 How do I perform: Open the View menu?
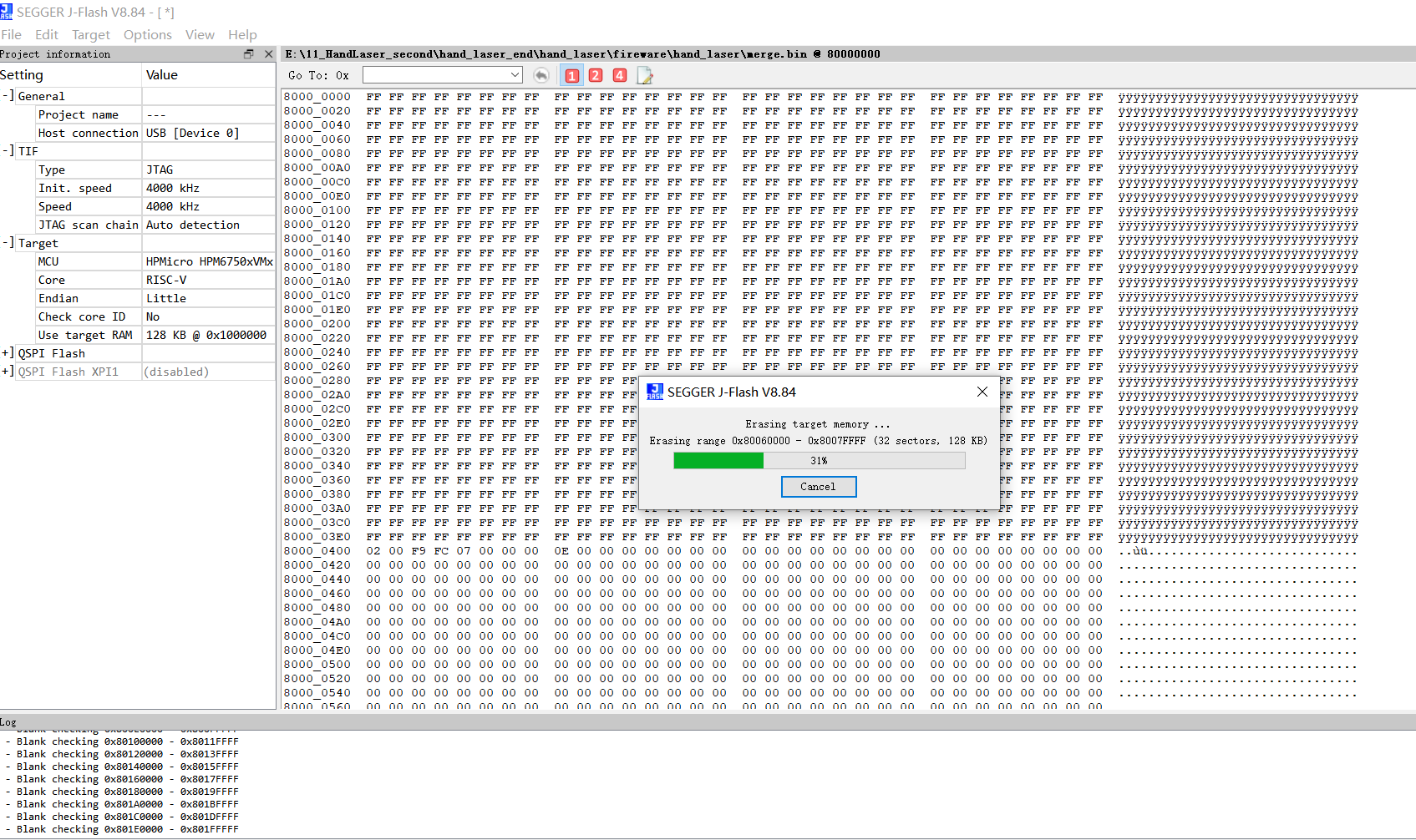(x=200, y=34)
